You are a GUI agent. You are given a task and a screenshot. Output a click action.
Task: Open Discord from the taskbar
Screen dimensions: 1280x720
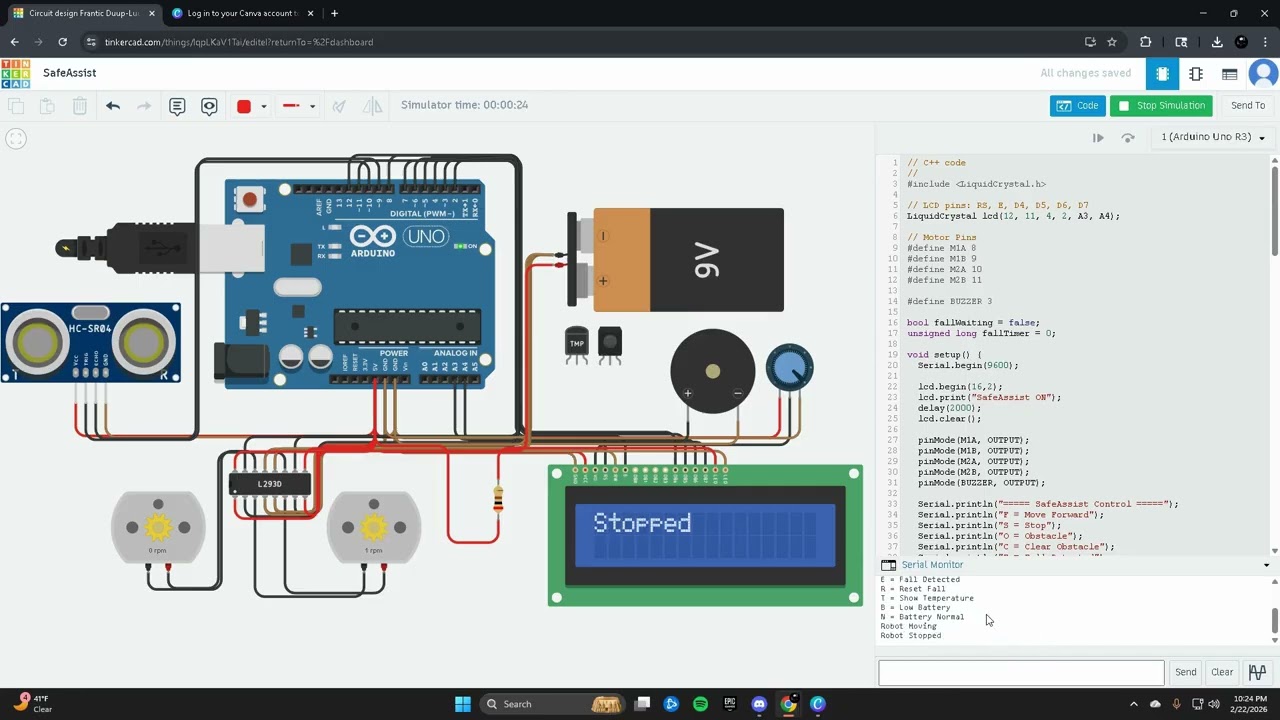click(x=759, y=704)
